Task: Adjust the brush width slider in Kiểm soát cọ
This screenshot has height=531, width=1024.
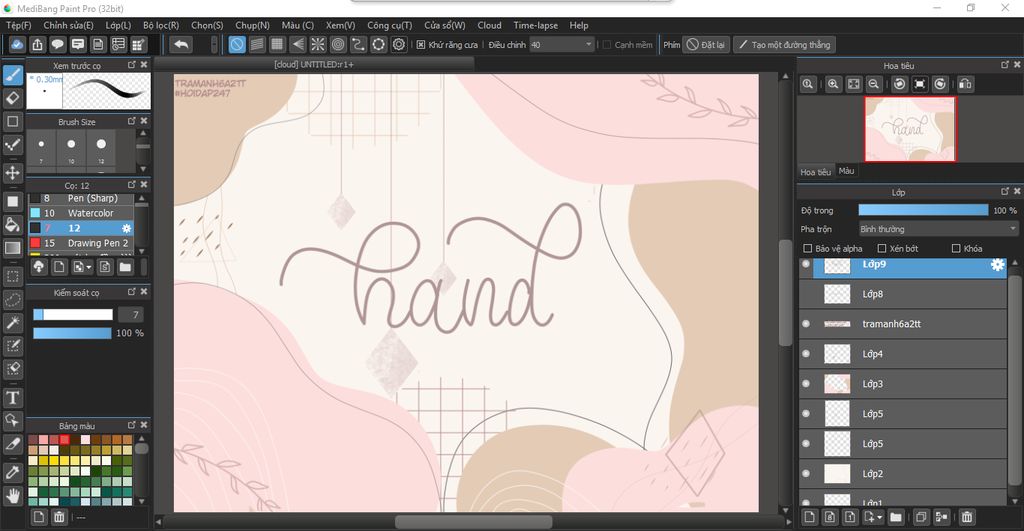Action: (x=72, y=315)
